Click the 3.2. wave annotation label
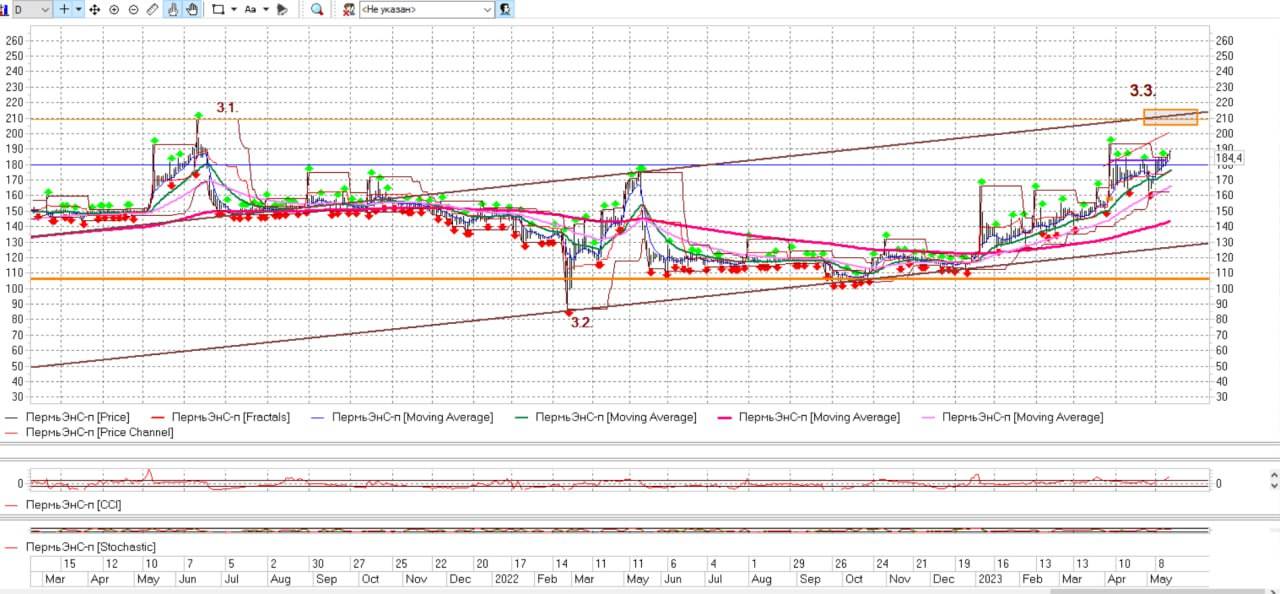Viewport: 1280px width, 594px height. (x=581, y=322)
